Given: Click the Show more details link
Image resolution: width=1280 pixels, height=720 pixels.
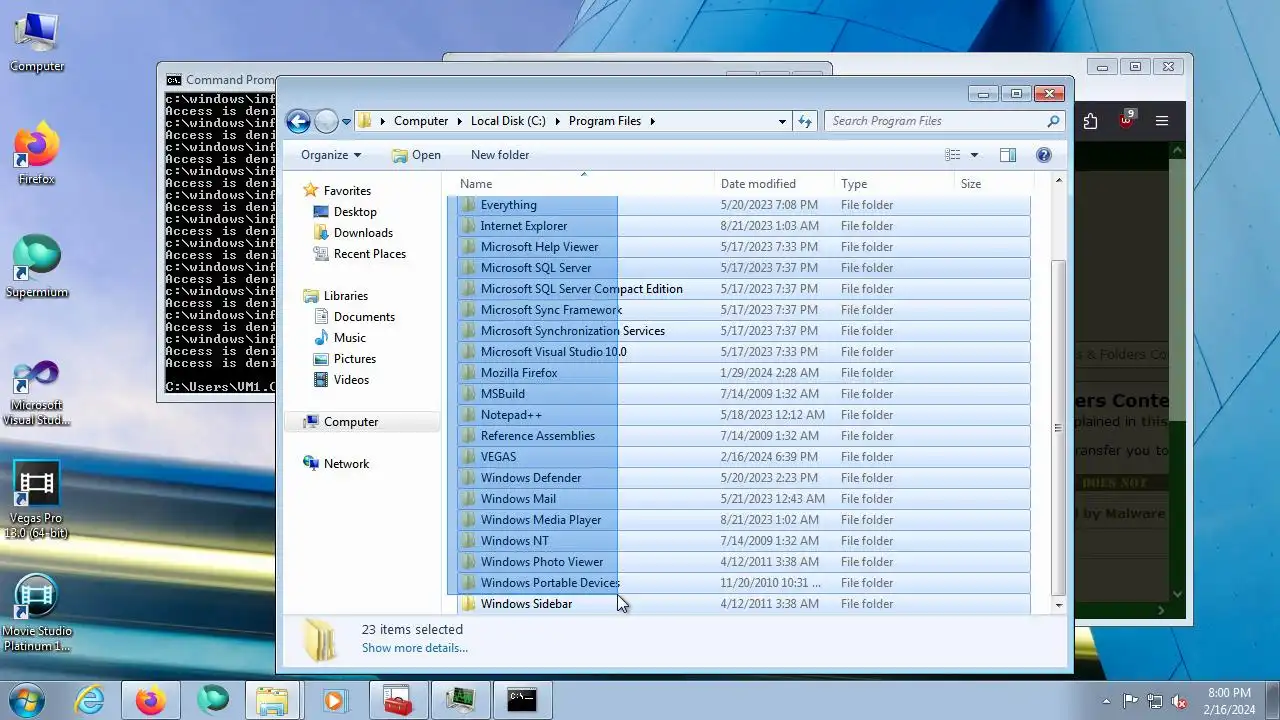Looking at the screenshot, I should coord(414,648).
